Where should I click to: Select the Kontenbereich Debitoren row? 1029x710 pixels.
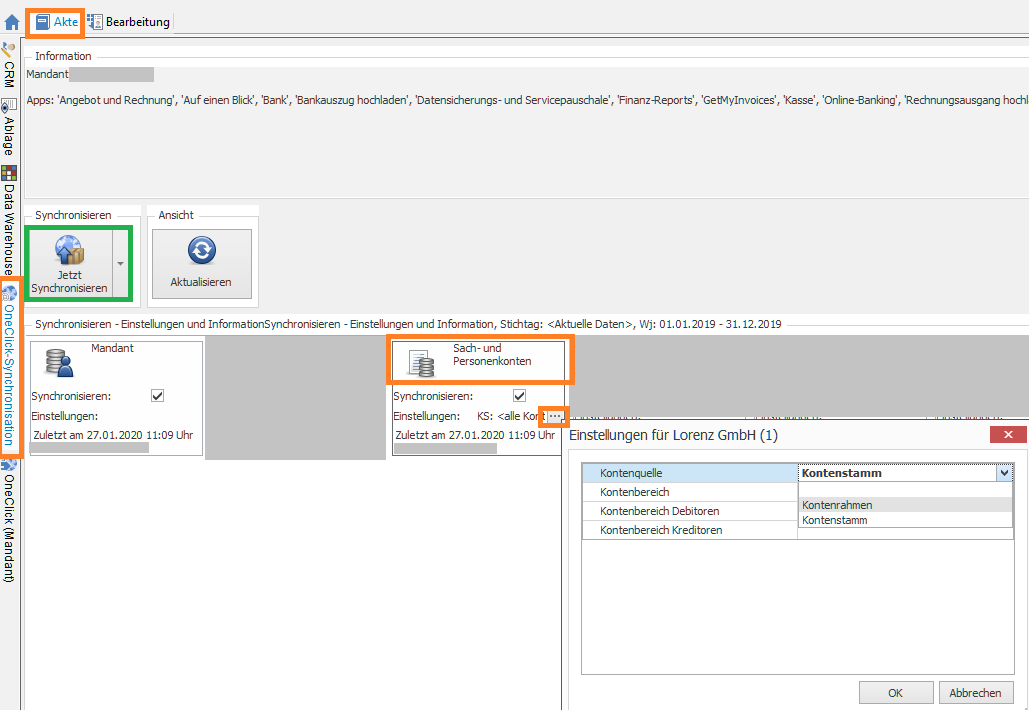pos(690,511)
